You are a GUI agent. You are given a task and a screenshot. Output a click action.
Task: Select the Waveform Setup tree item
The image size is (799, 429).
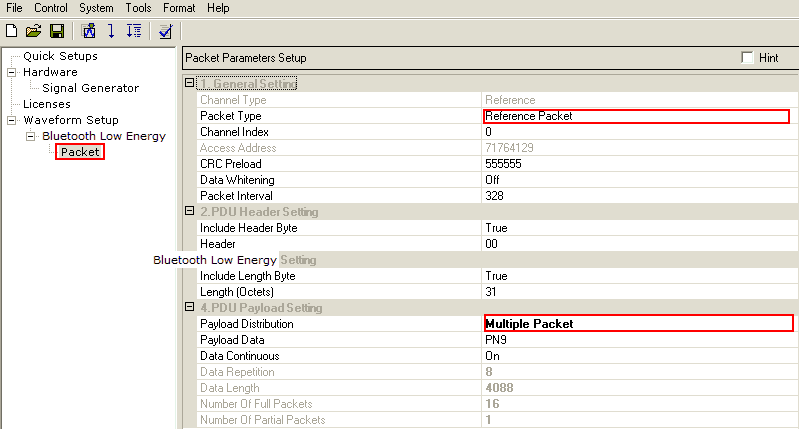(71, 120)
